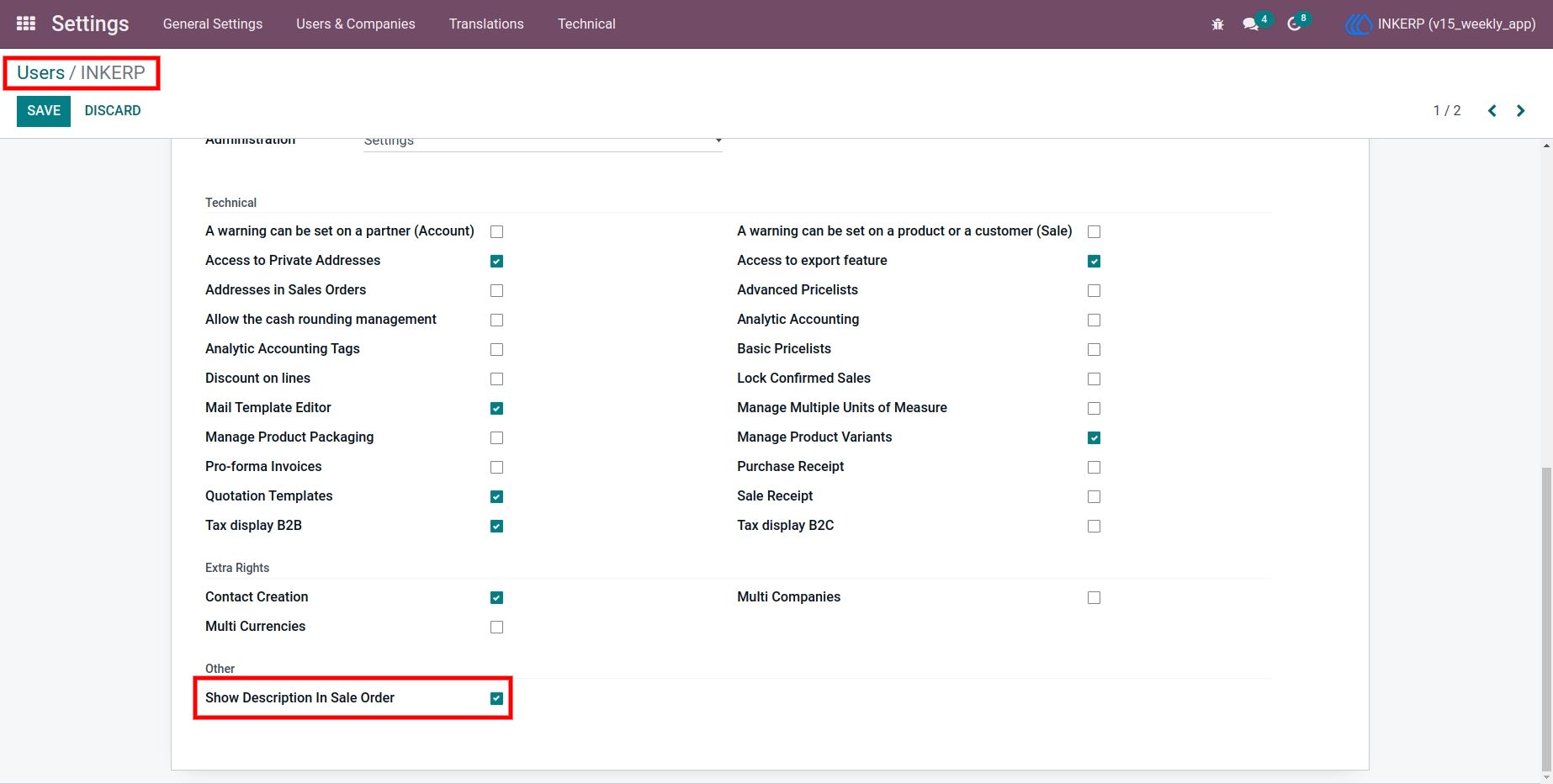Click the debug bug icon
Image resolution: width=1553 pixels, height=784 pixels.
(x=1217, y=24)
